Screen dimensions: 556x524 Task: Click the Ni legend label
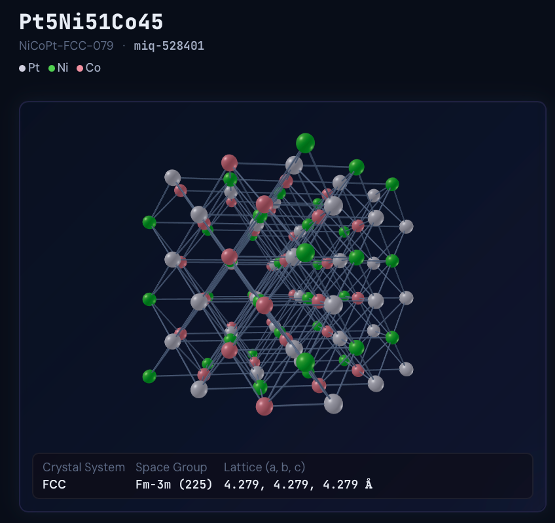[63, 68]
